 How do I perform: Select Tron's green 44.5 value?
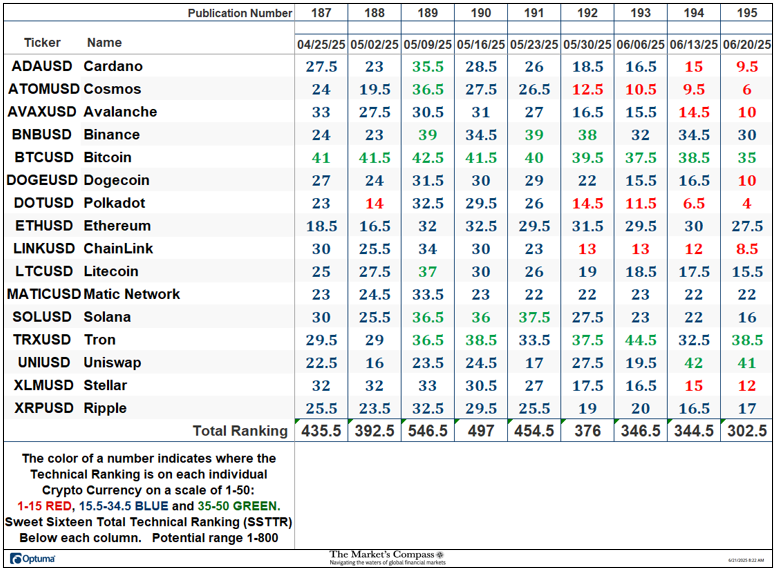(640, 340)
